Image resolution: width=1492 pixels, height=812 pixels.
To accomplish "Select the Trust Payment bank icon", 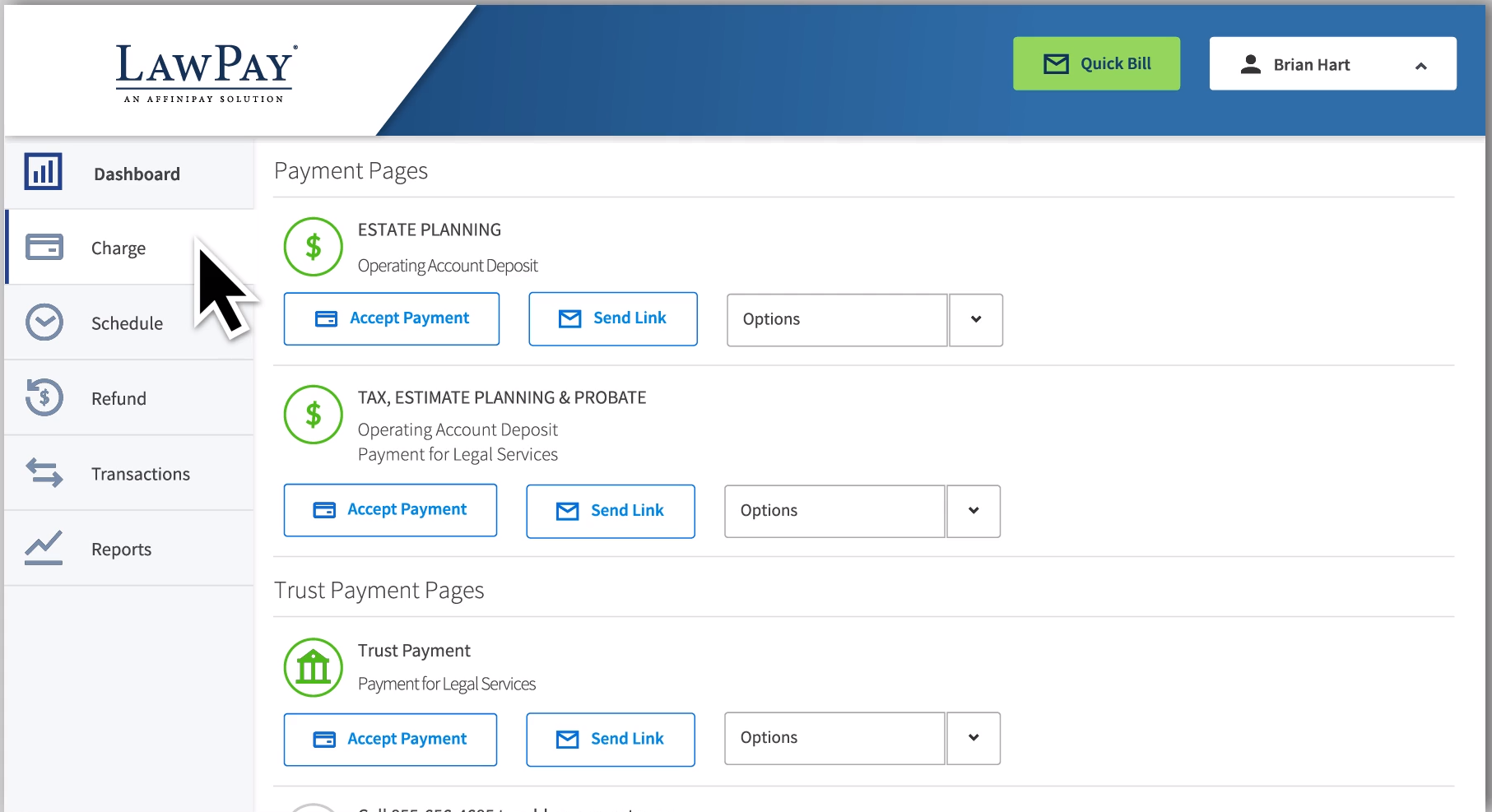I will (313, 667).
